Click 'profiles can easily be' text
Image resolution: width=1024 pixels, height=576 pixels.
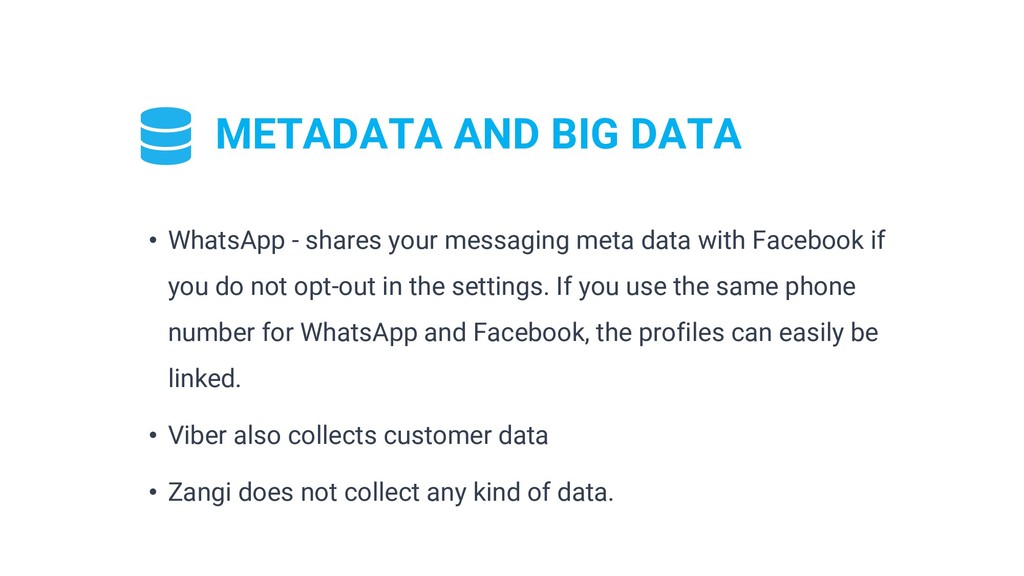[x=758, y=332]
